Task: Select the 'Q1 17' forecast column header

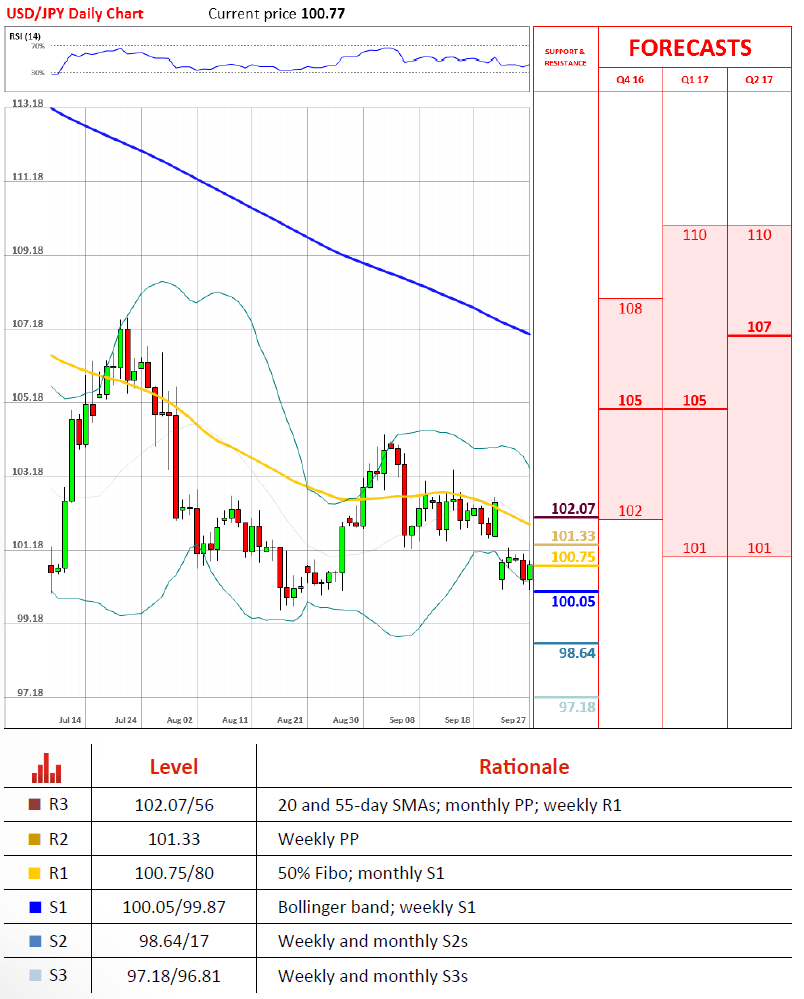Action: click(x=694, y=80)
